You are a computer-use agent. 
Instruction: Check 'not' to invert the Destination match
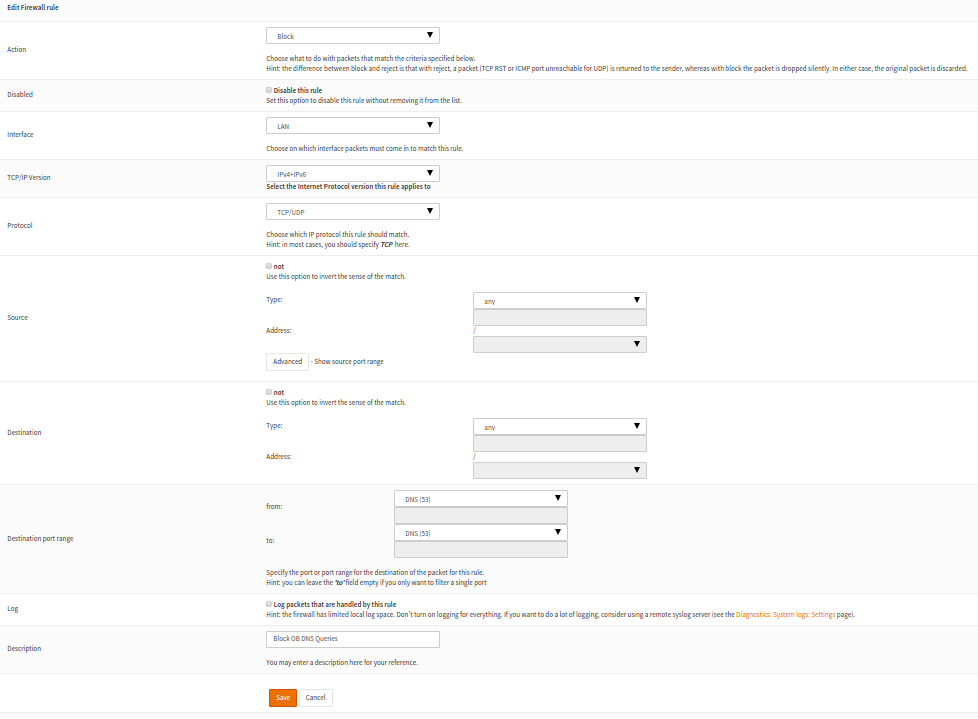click(268, 391)
